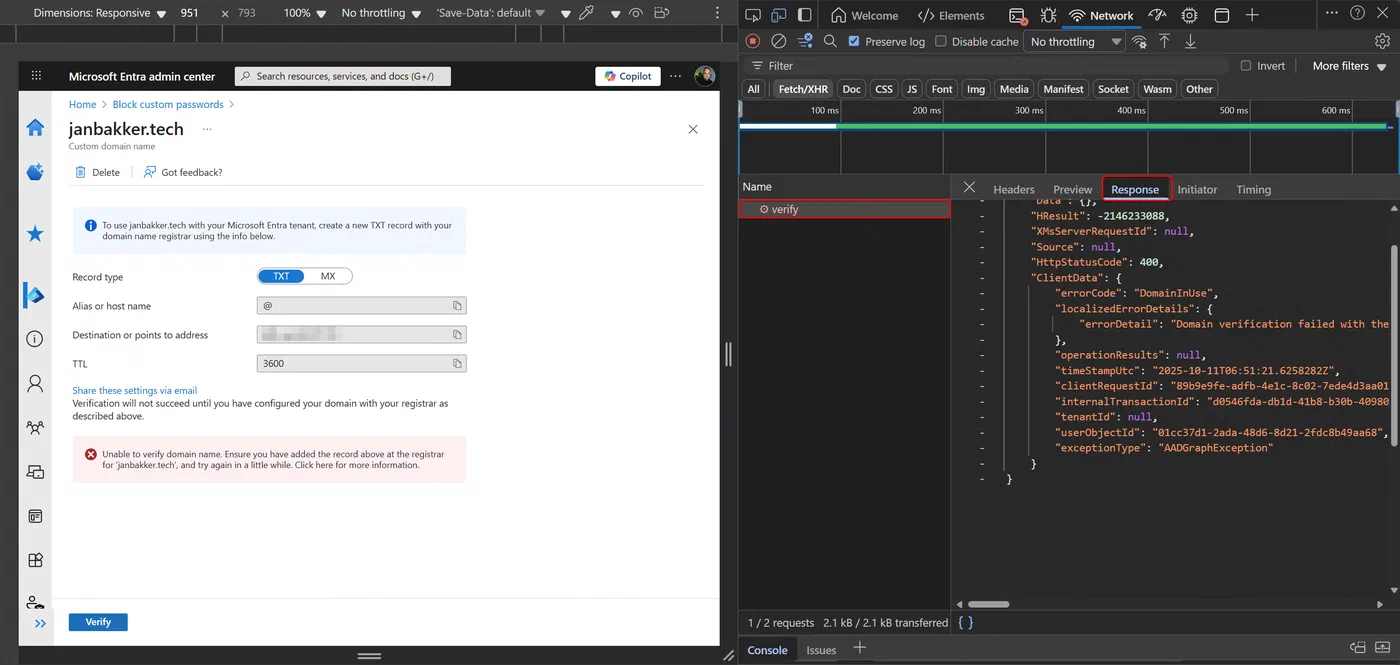Open the Devices icon in the Entra sidebar
The width and height of the screenshot is (1400, 665).
(x=35, y=472)
